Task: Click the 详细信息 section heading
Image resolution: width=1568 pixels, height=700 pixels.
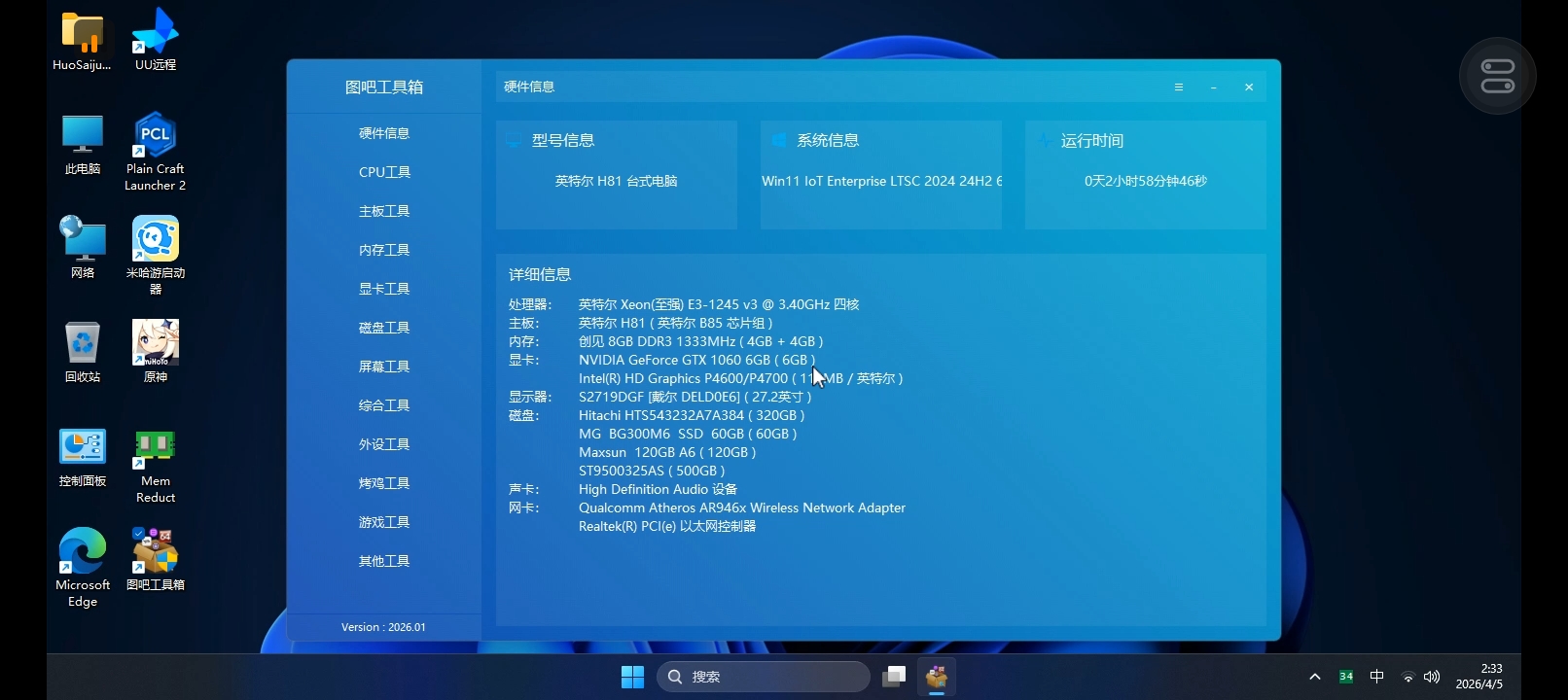Action: 540,275
